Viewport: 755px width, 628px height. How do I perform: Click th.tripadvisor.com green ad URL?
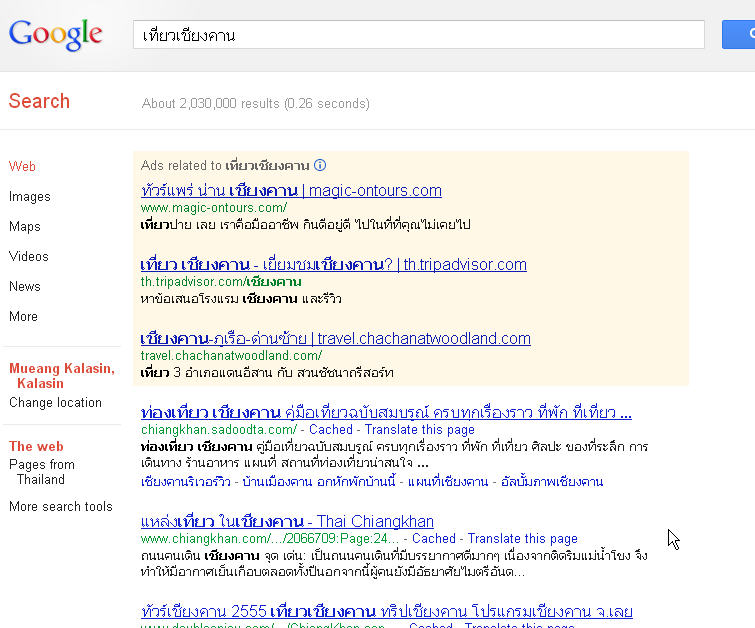221,282
